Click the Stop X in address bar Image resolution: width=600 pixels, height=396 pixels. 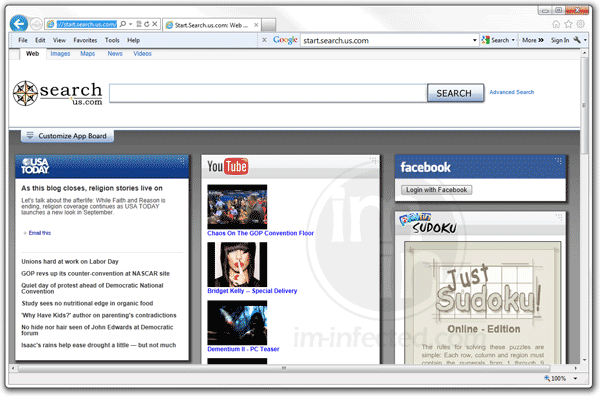[x=155, y=24]
